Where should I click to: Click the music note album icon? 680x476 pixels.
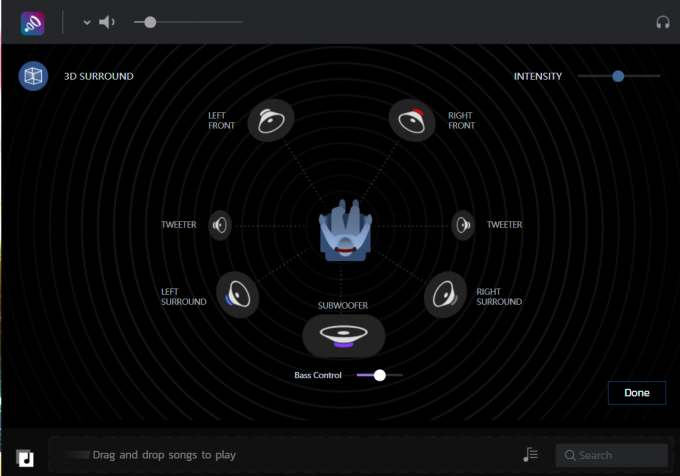(x=25, y=458)
